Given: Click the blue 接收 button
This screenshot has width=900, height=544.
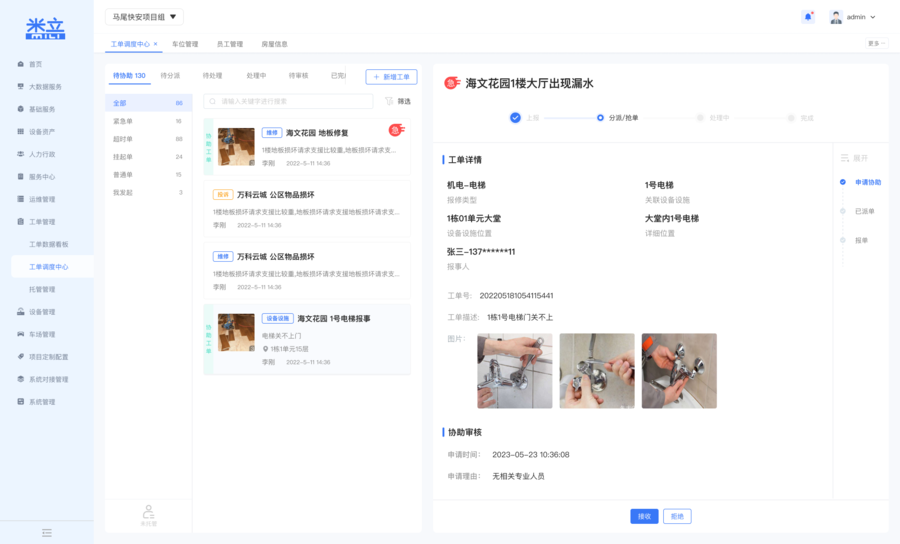Looking at the screenshot, I should click(x=644, y=516).
